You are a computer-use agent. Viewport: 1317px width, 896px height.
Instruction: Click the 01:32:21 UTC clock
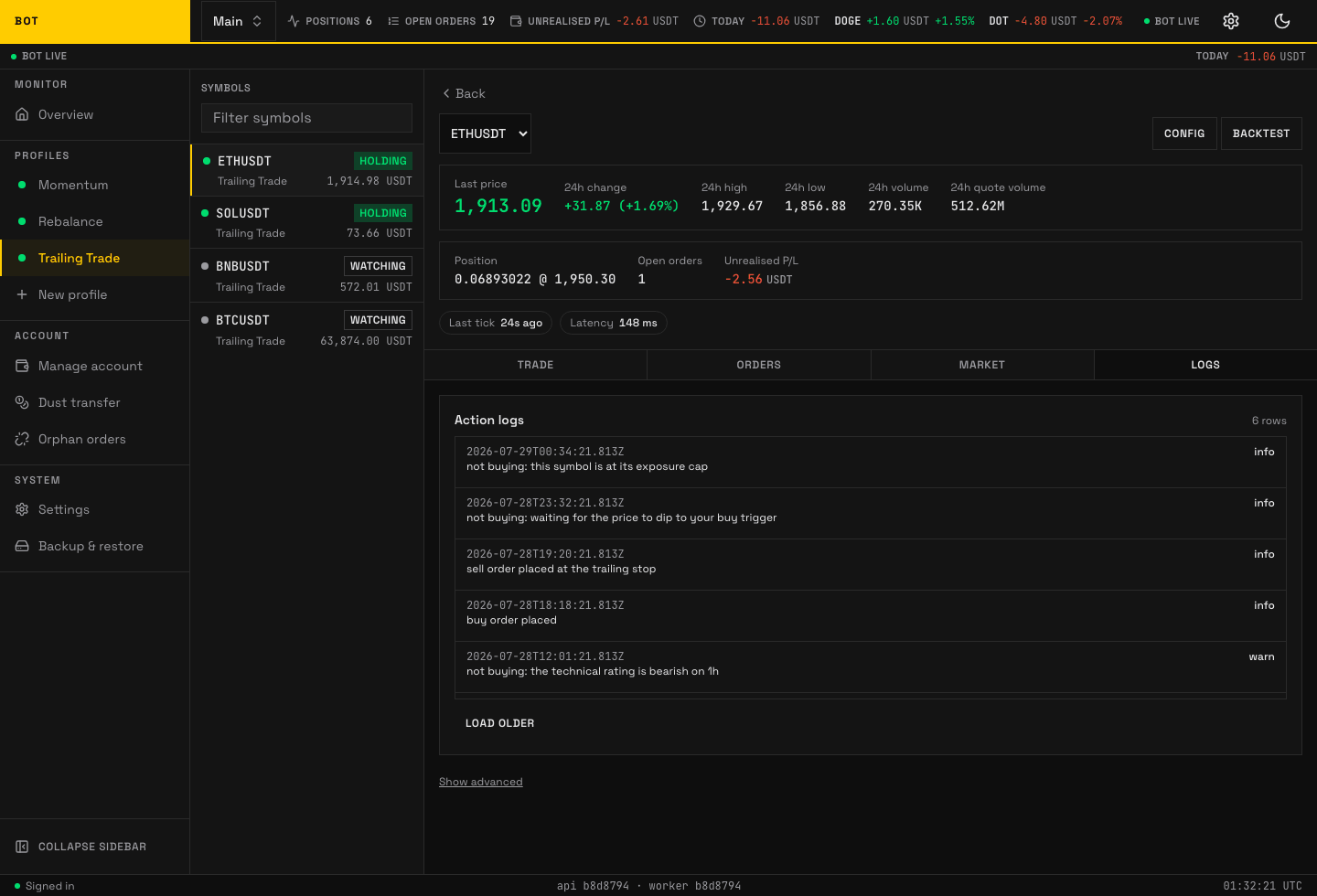pyautogui.click(x=1262, y=886)
